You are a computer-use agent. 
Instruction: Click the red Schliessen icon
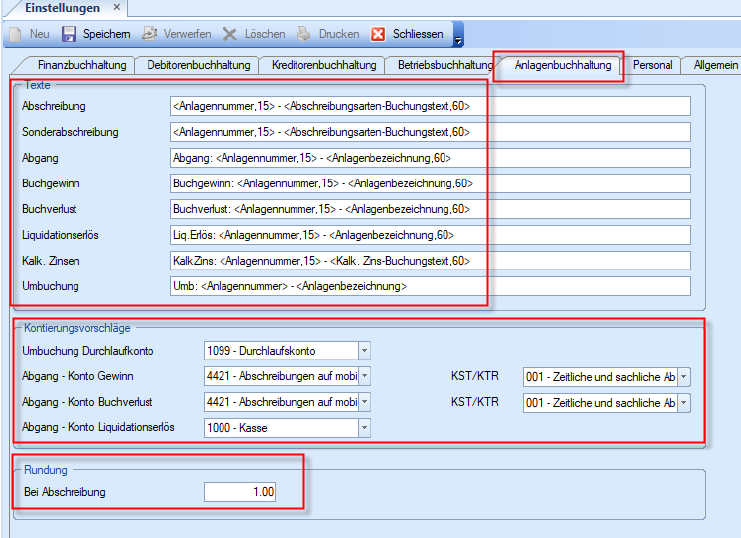[378, 34]
